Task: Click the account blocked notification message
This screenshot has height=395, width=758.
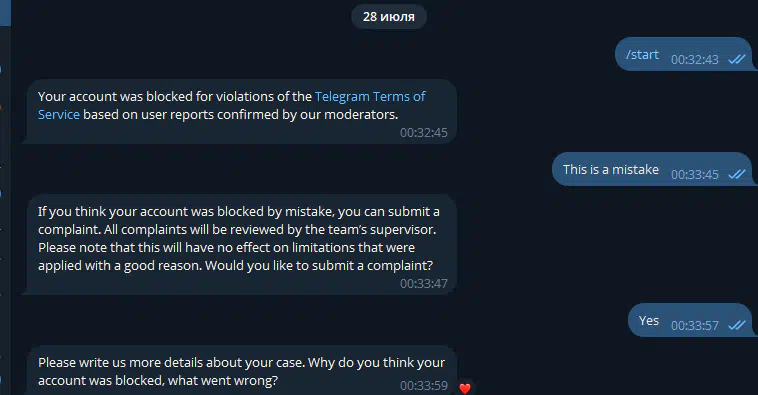Action: pyautogui.click(x=242, y=112)
